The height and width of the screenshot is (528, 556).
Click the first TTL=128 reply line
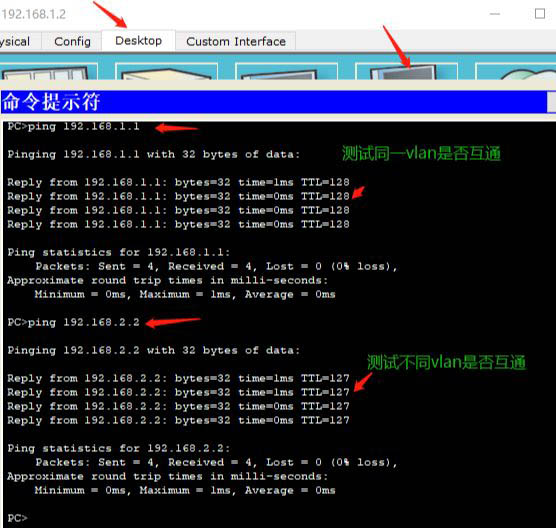(178, 182)
